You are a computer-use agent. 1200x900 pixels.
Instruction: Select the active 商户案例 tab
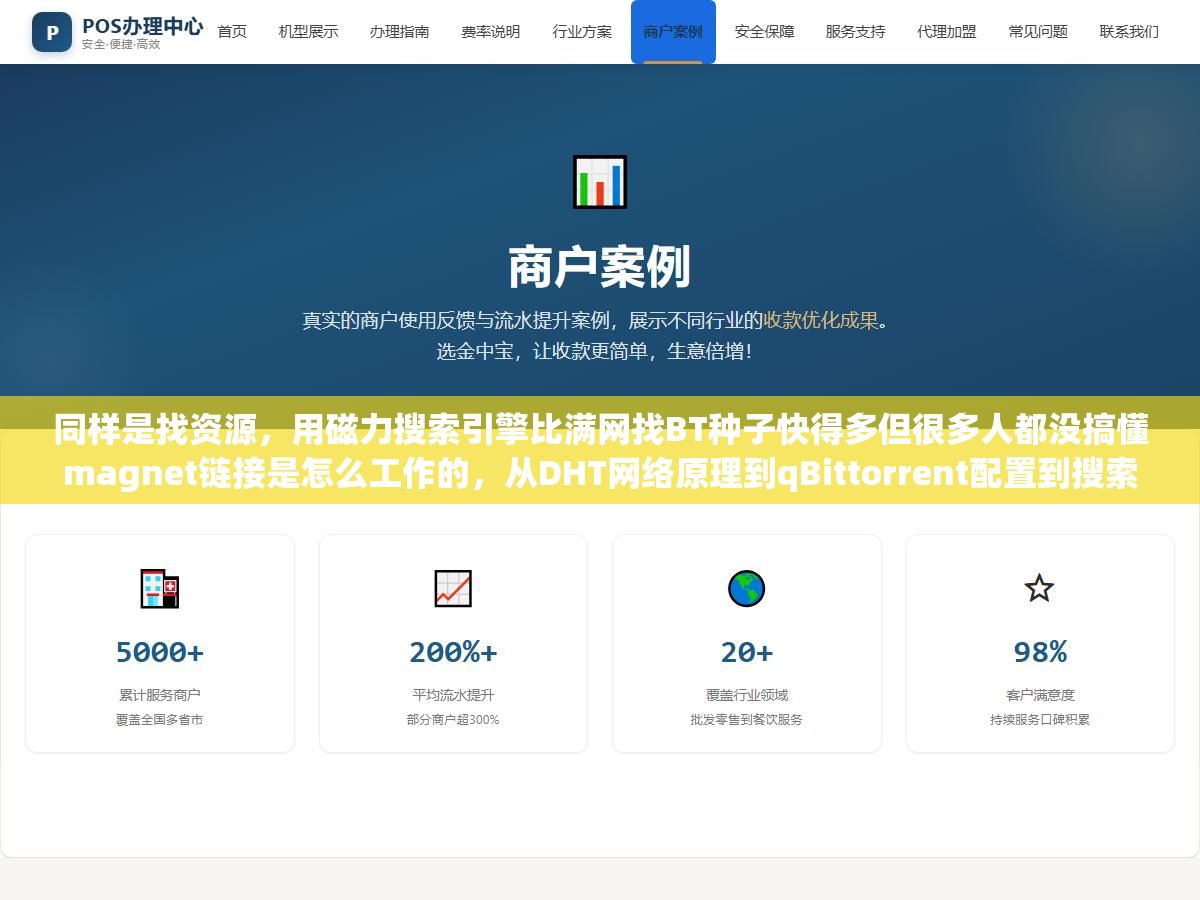pyautogui.click(x=673, y=32)
